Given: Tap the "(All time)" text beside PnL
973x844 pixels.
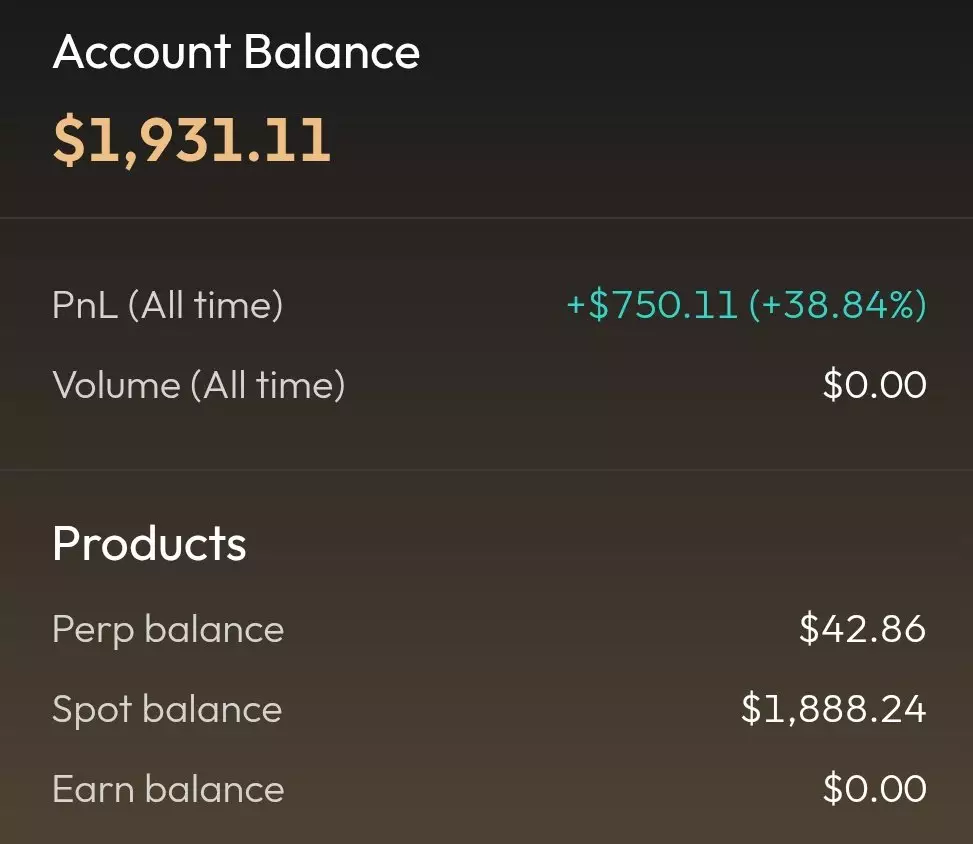Looking at the screenshot, I should (x=205, y=305).
